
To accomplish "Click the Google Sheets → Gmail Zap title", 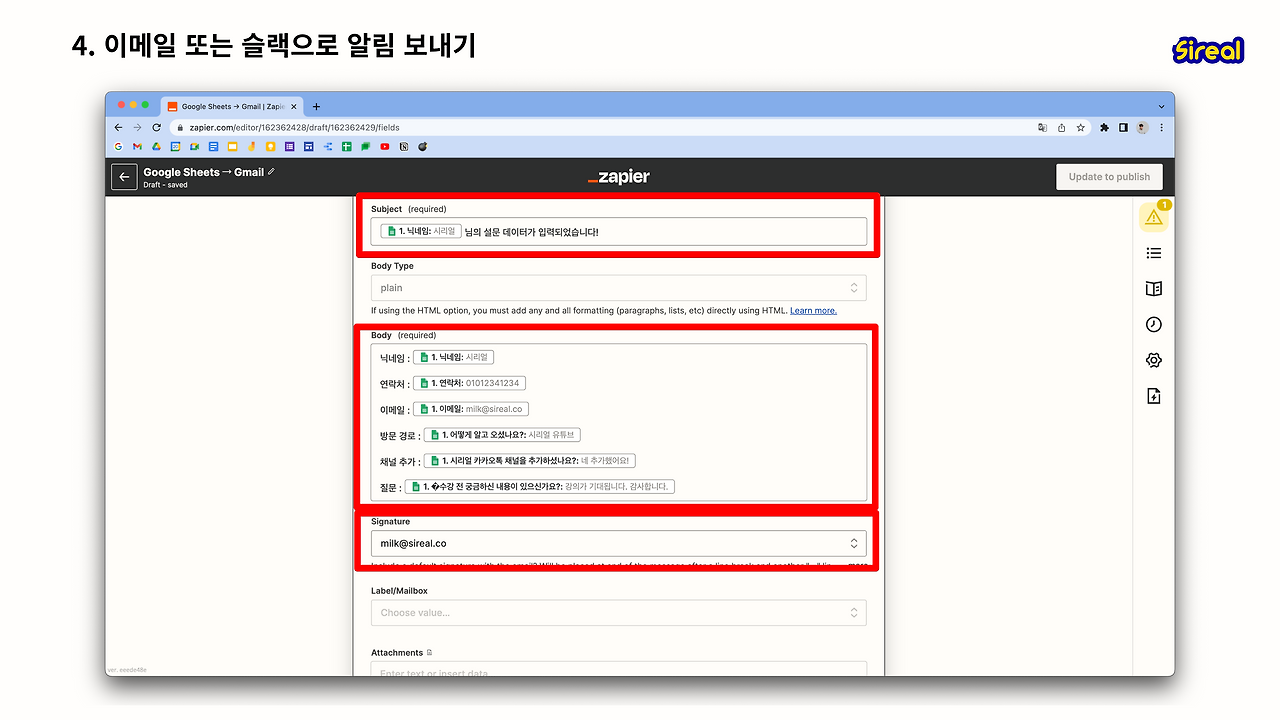I will click(x=204, y=172).
